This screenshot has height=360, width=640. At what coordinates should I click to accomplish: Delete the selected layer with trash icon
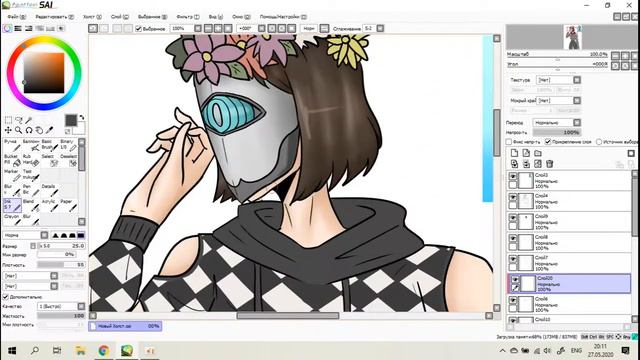click(x=549, y=164)
